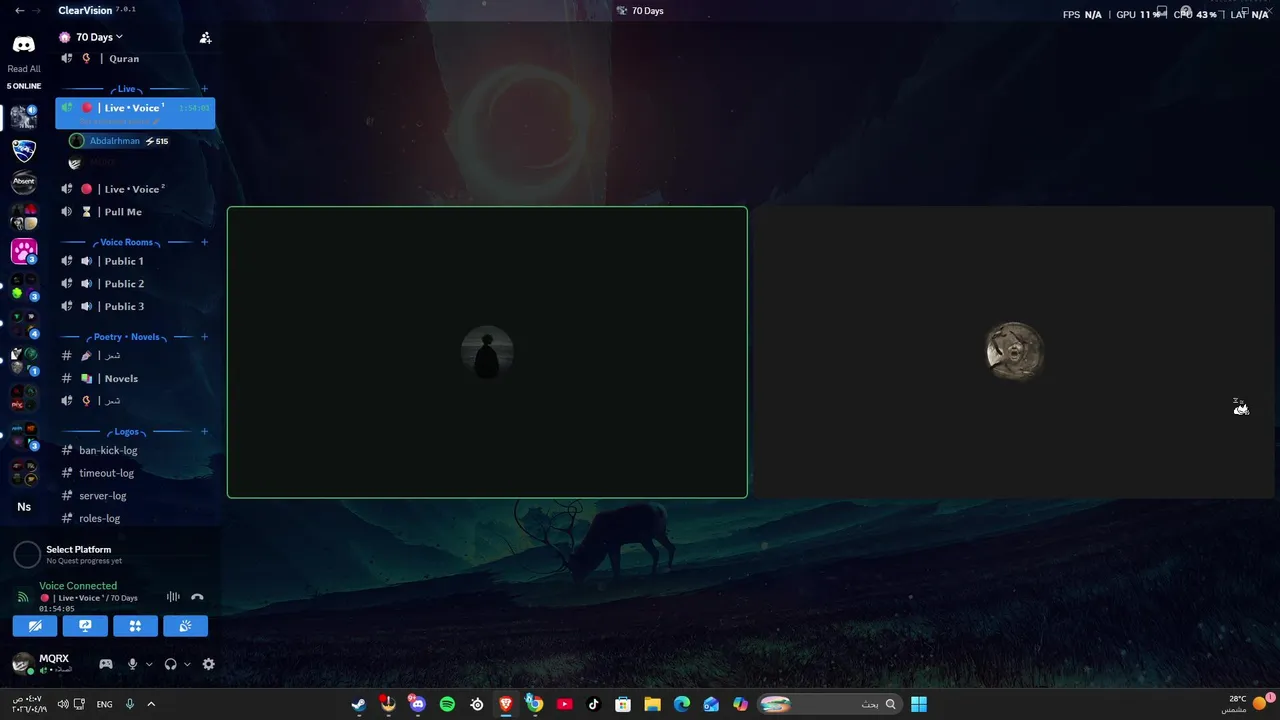Open soundboard button
Viewport: 1280px width, 720px height.
tap(185, 626)
